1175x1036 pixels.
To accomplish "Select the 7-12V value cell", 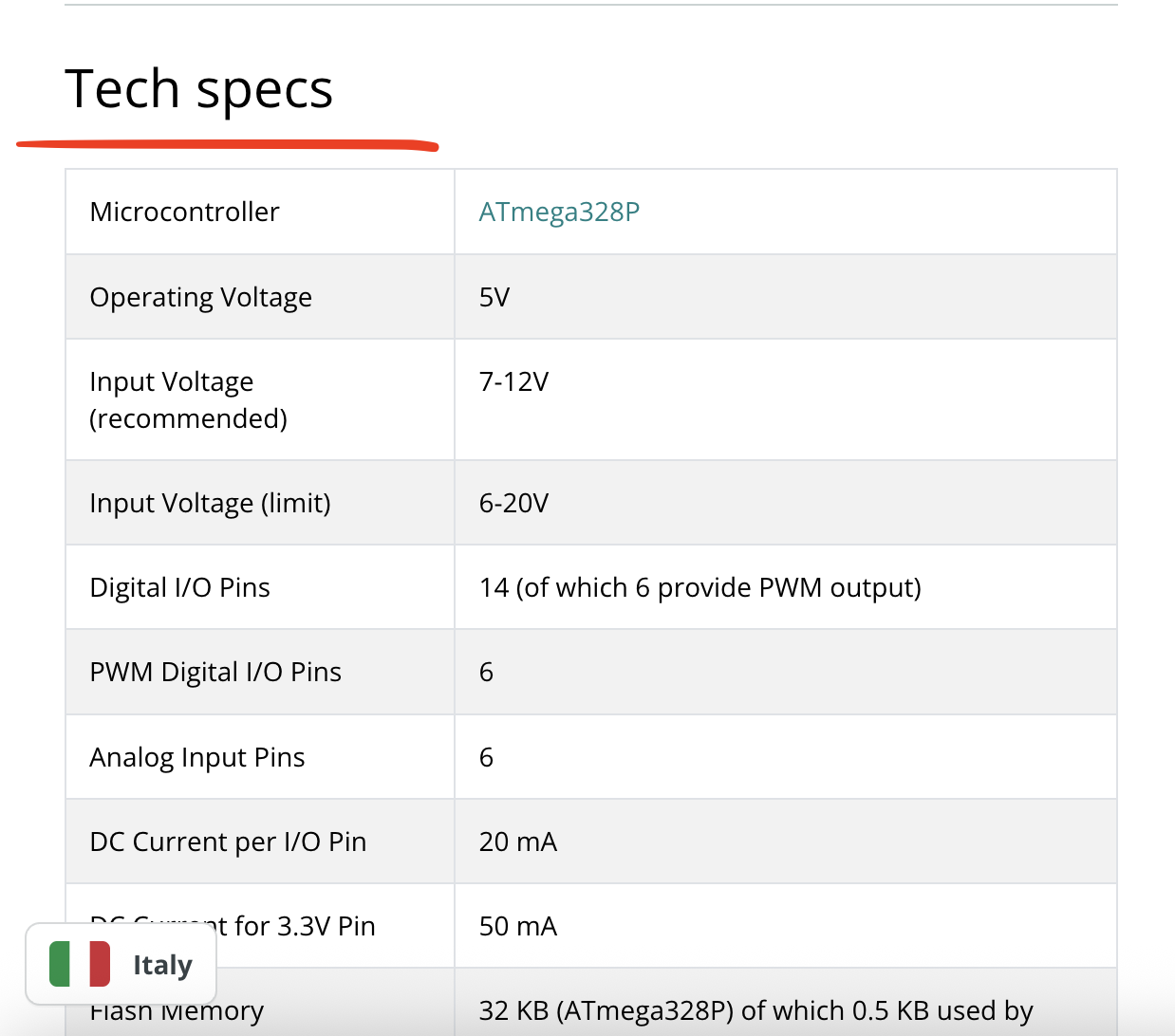I will point(513,381).
